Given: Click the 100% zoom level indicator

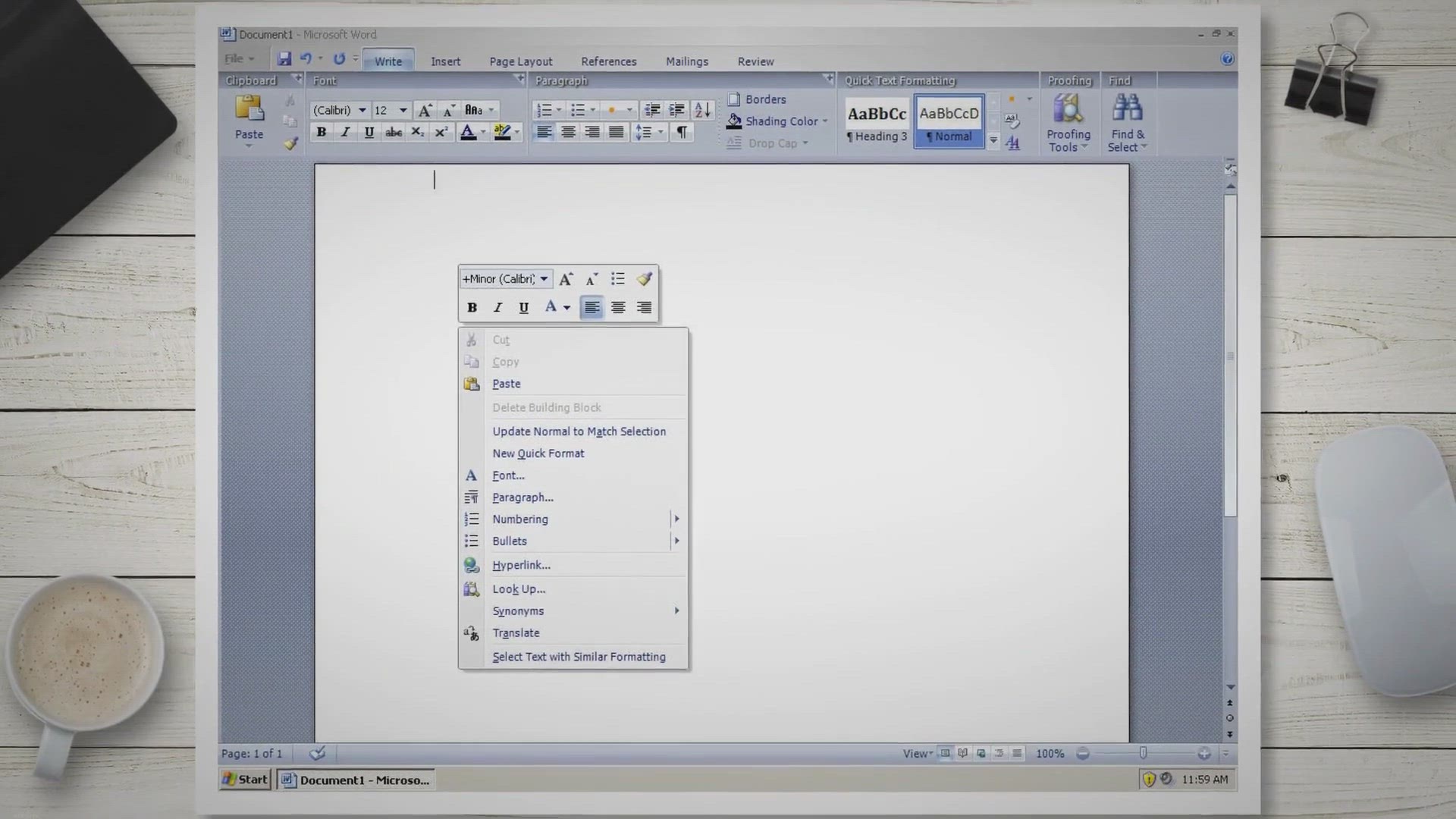Looking at the screenshot, I should pyautogui.click(x=1050, y=754).
